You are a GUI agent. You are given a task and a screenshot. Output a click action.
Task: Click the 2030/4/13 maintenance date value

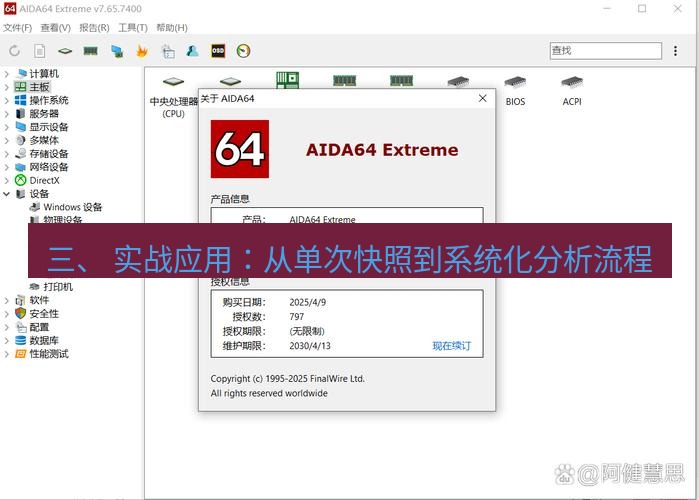[x=310, y=346]
